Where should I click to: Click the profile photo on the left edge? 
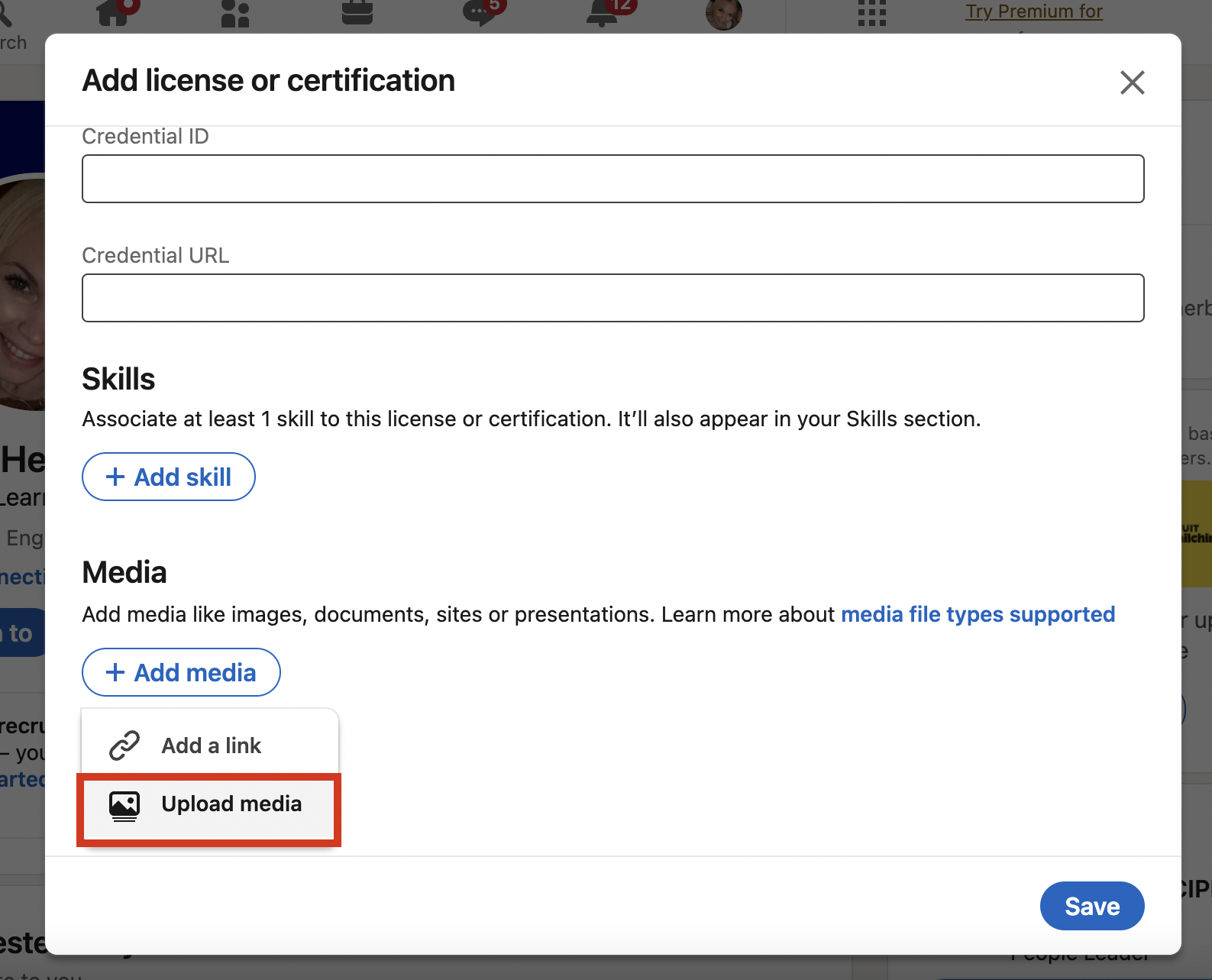coord(21,290)
